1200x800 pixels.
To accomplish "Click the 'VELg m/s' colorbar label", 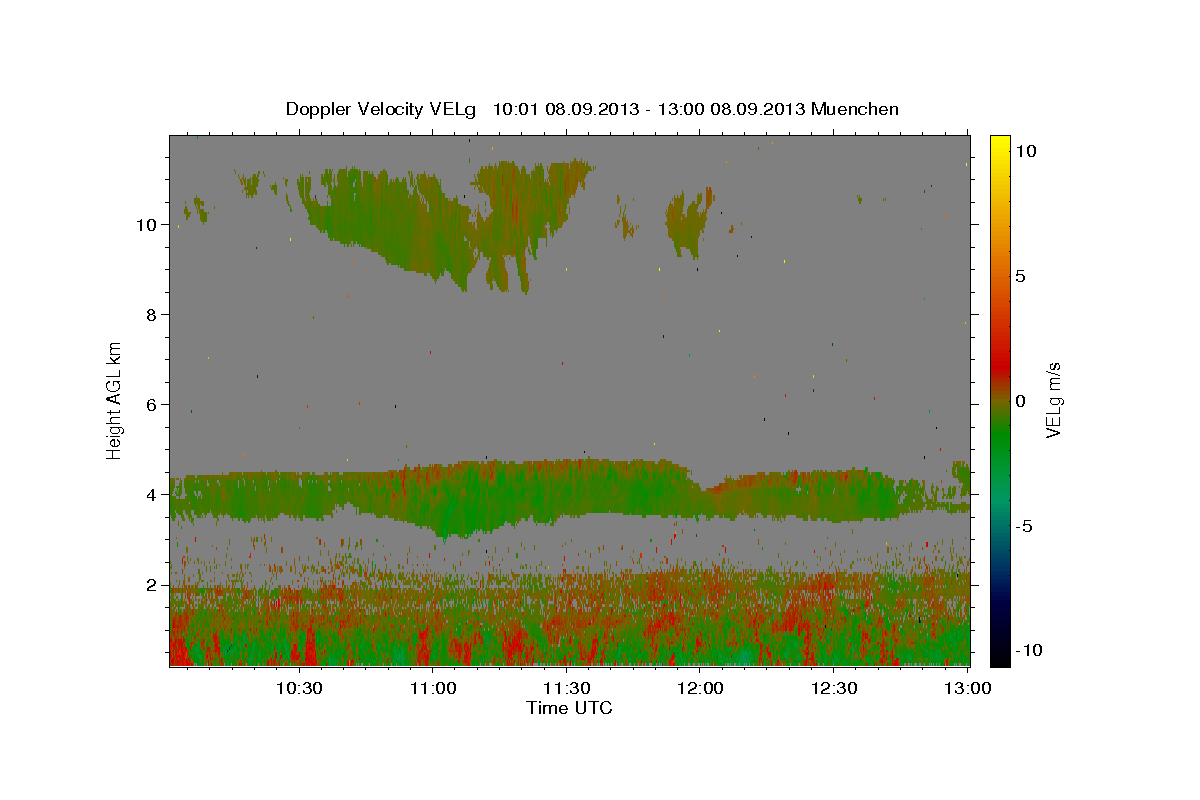I will [x=1053, y=400].
